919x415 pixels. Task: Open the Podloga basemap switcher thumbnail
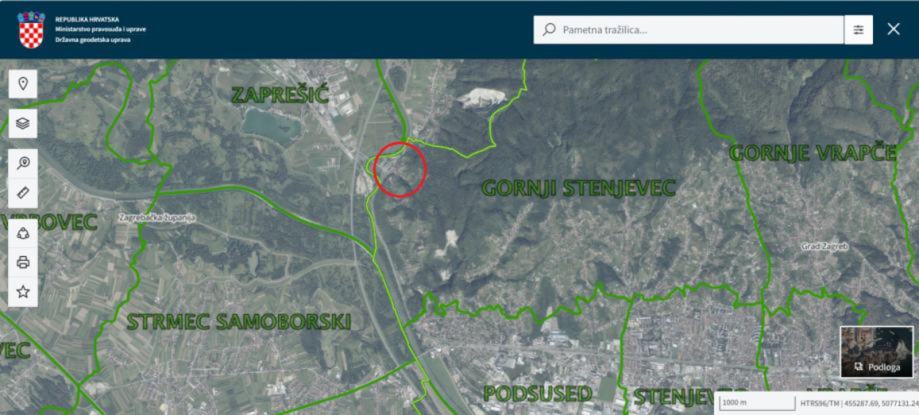(x=877, y=352)
